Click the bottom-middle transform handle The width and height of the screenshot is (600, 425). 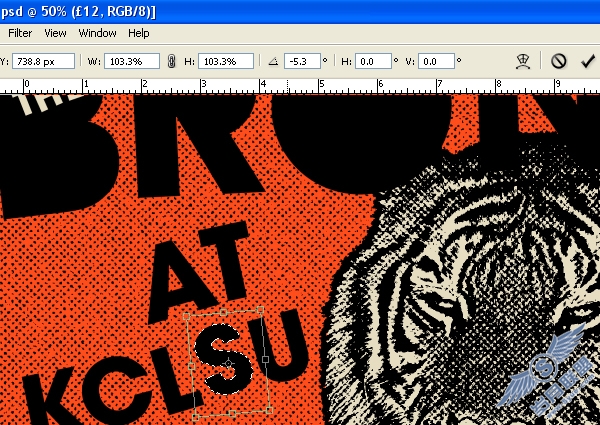[233, 414]
